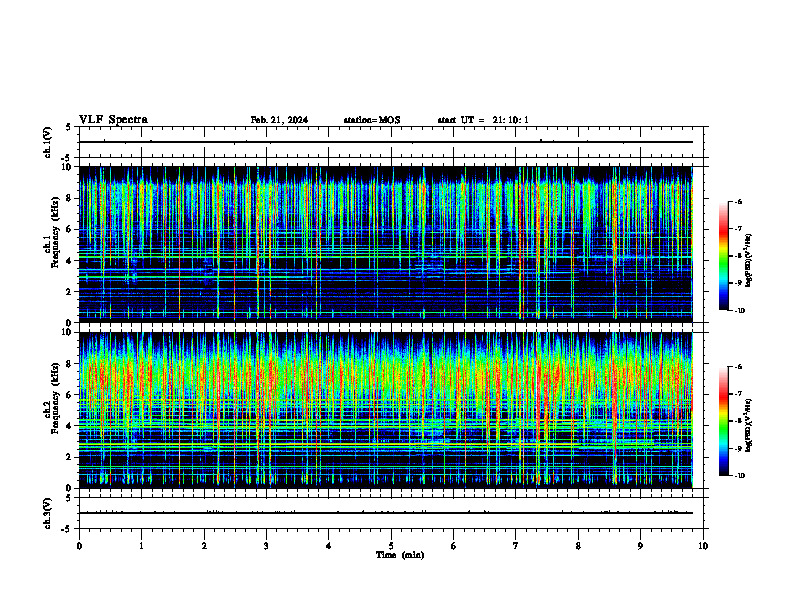Click time axis tick label "5"
The width and height of the screenshot is (792, 612).
tap(391, 546)
